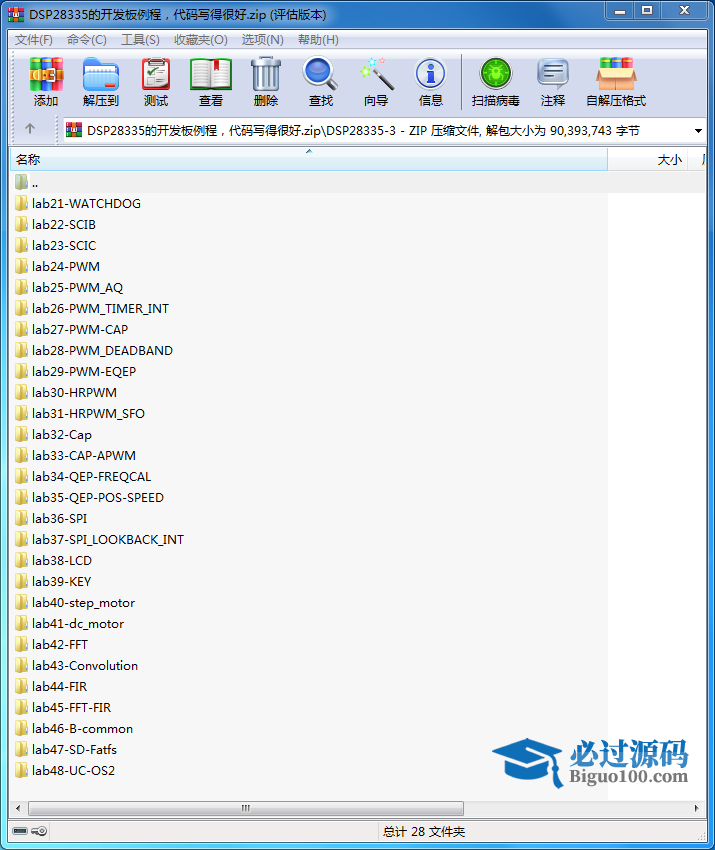Select folder lab40-step_motor

click(75, 603)
